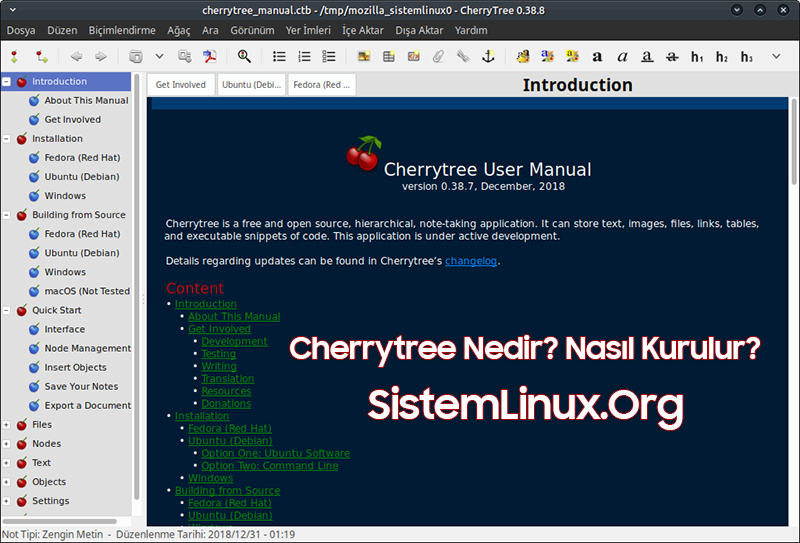This screenshot has width=800, height=543.
Task: Open the find magnifier tool
Action: pos(244,57)
